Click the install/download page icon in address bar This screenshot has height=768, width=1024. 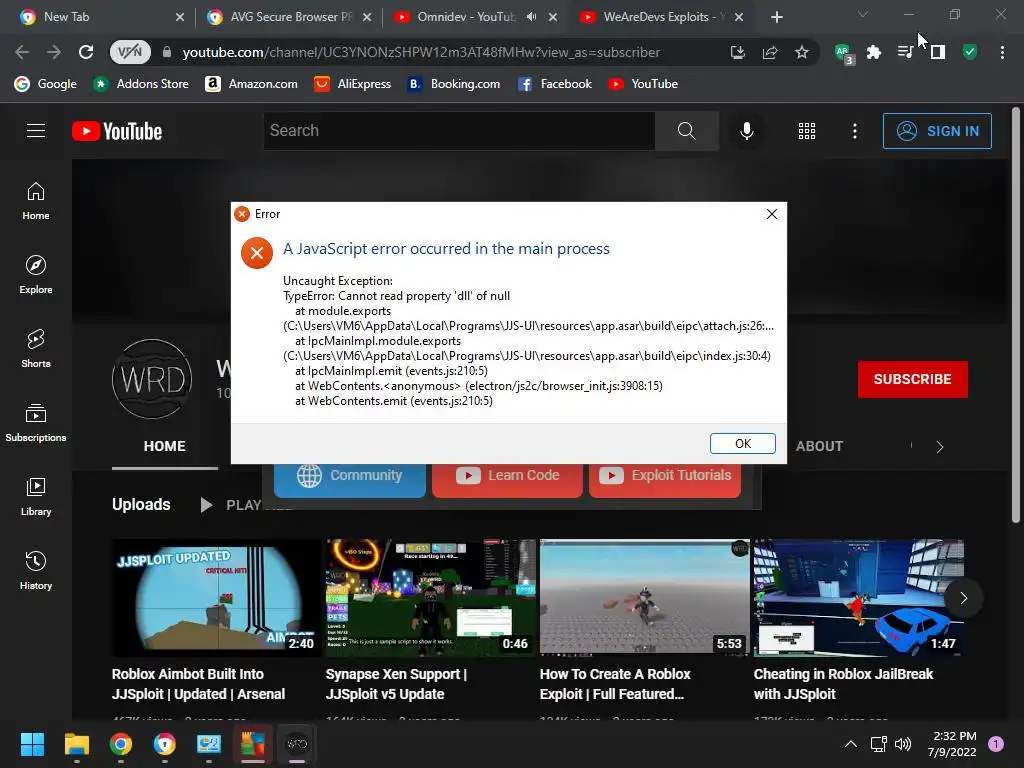(737, 52)
